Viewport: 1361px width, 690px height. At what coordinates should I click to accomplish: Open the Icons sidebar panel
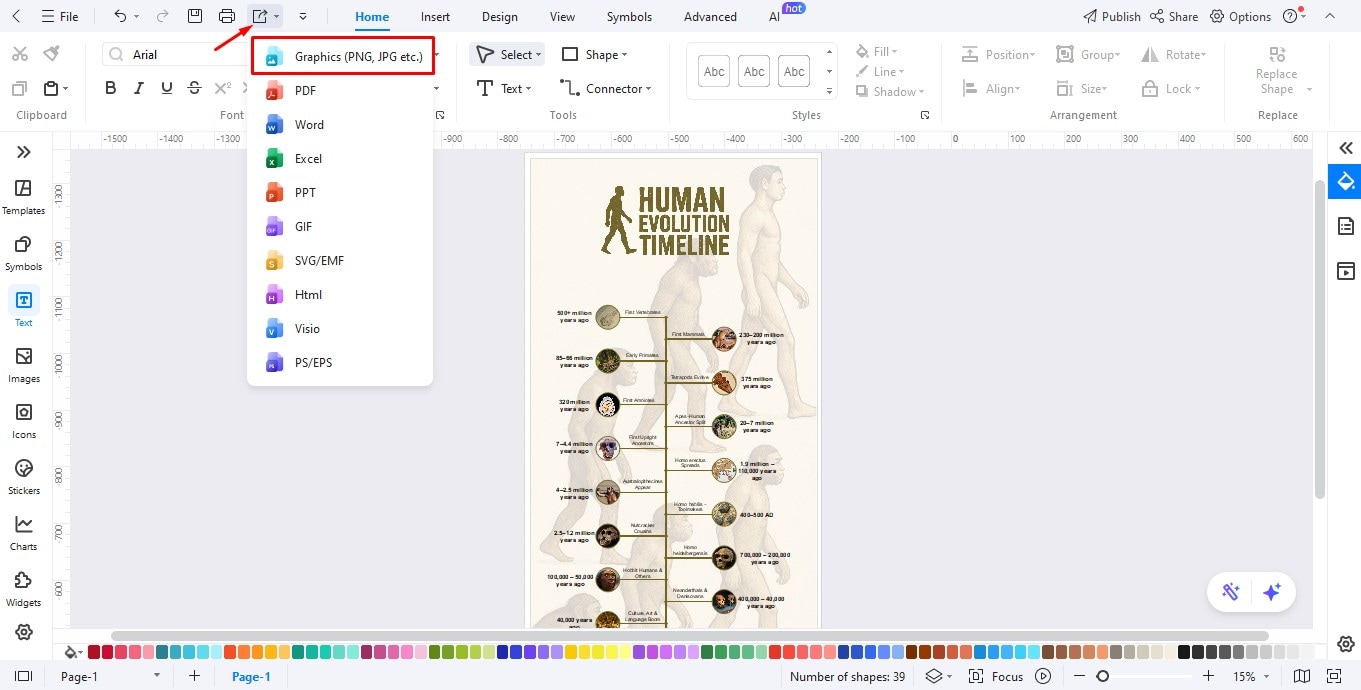click(x=24, y=421)
